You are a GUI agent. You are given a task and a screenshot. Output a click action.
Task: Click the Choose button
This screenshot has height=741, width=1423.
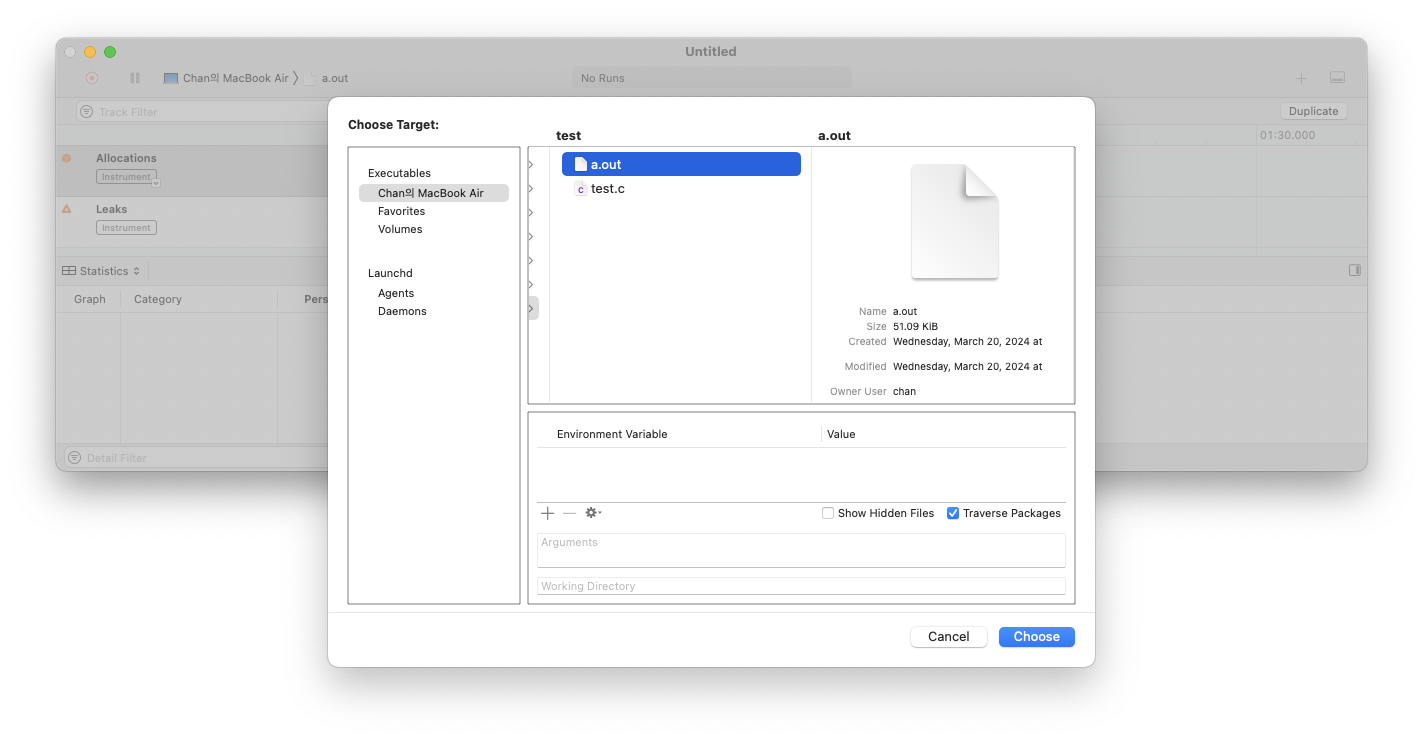pyautogui.click(x=1037, y=637)
